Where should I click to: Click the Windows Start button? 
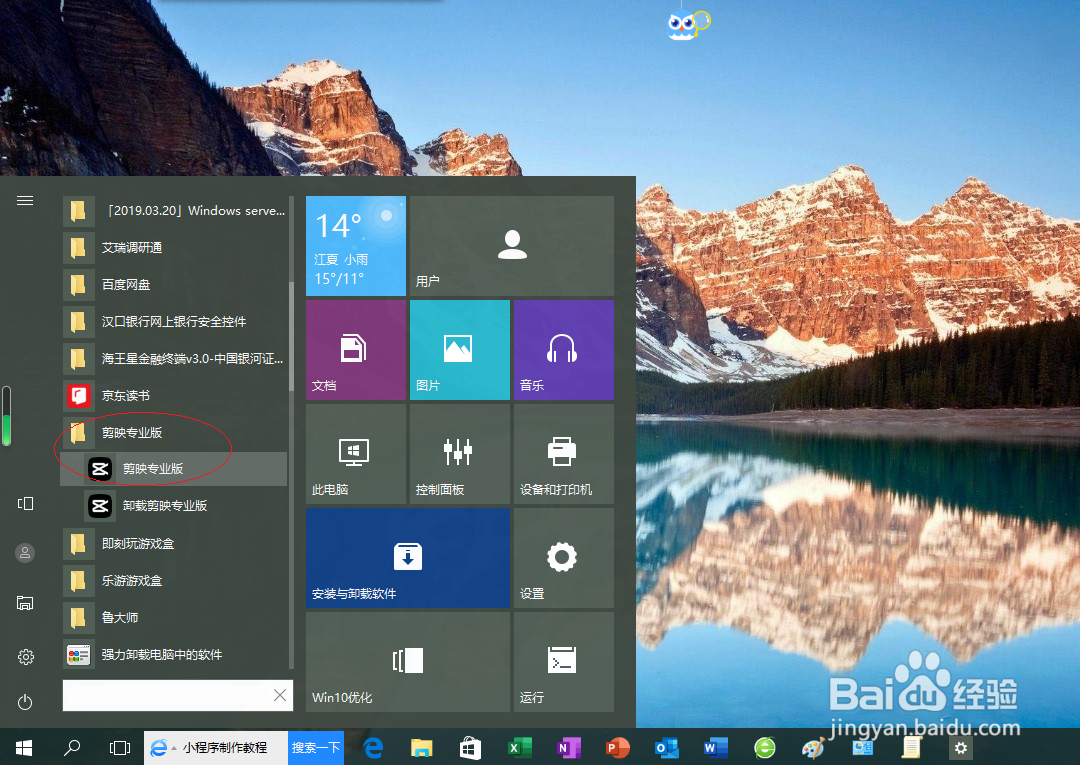[23, 748]
